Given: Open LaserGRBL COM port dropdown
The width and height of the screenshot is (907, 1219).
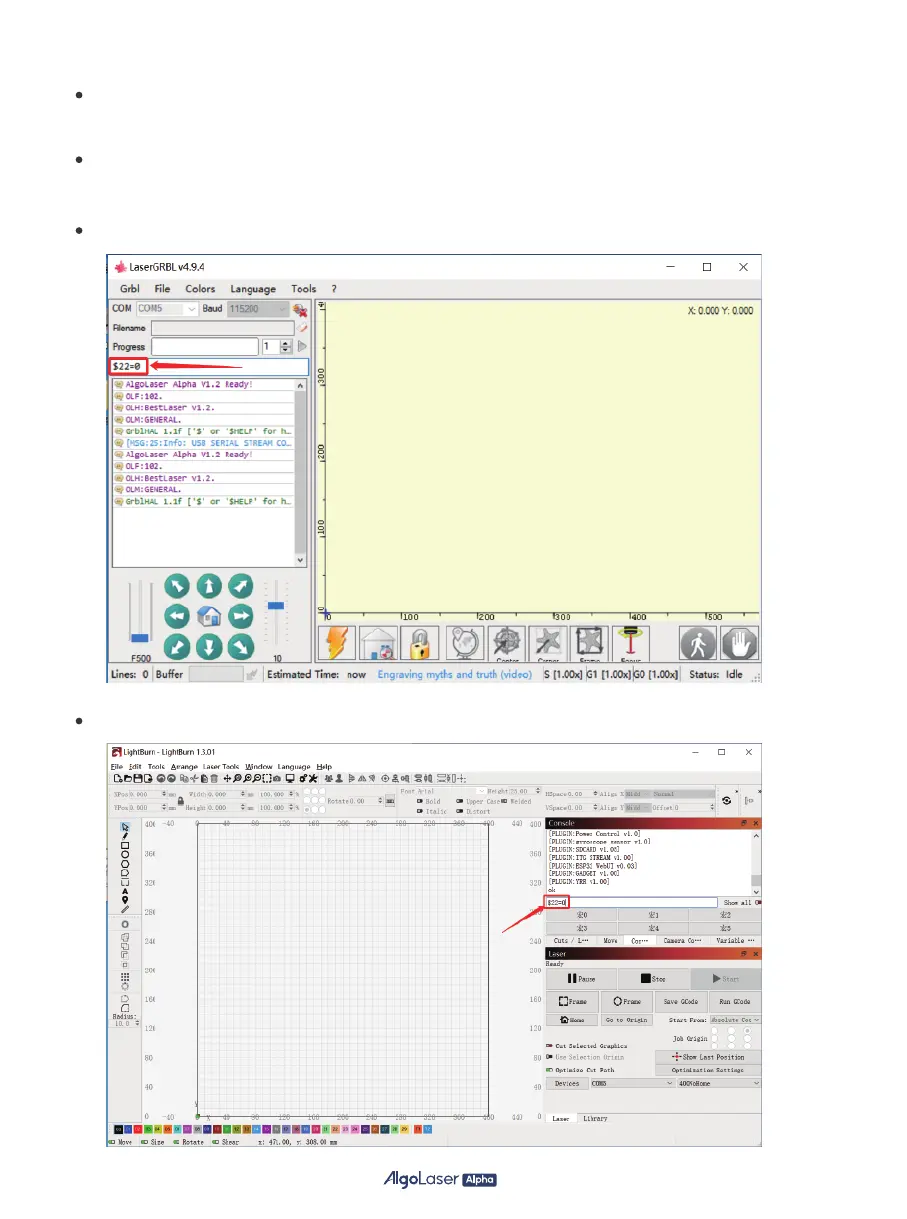Looking at the screenshot, I should (x=168, y=309).
